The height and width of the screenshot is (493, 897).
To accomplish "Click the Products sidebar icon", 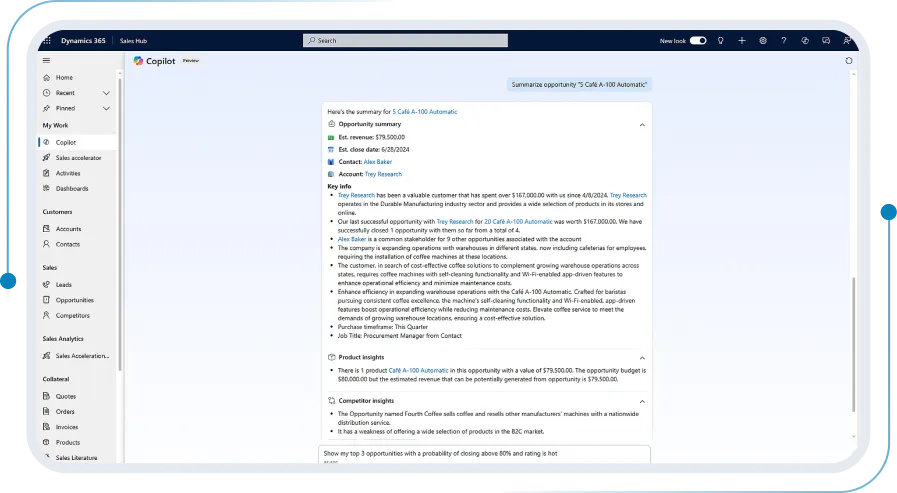I will click(46, 442).
